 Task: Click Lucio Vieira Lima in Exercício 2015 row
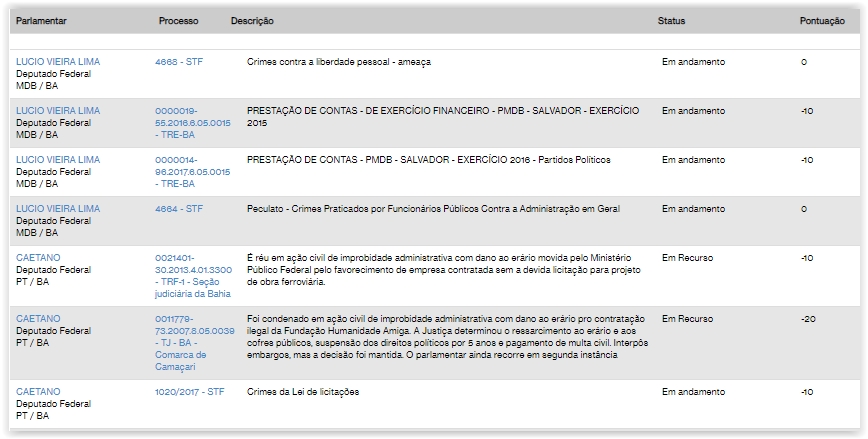(x=58, y=110)
